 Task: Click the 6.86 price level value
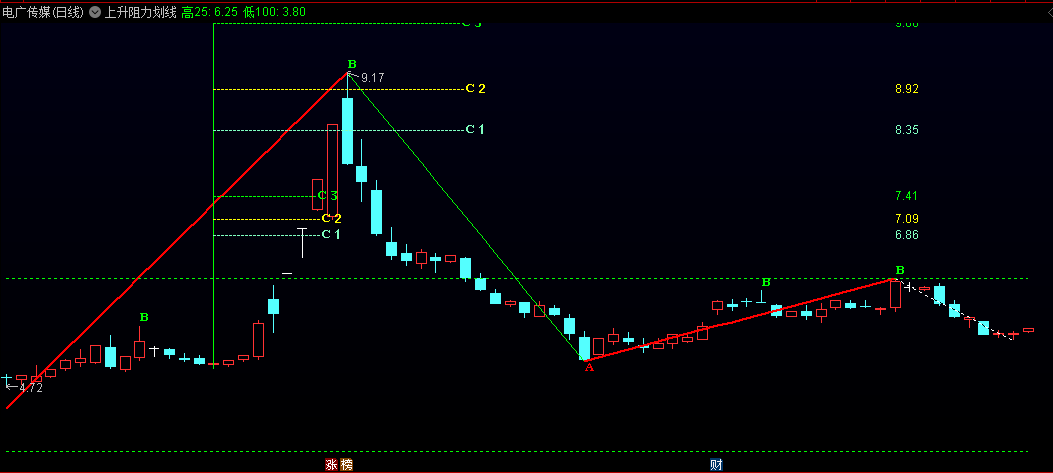click(x=907, y=235)
